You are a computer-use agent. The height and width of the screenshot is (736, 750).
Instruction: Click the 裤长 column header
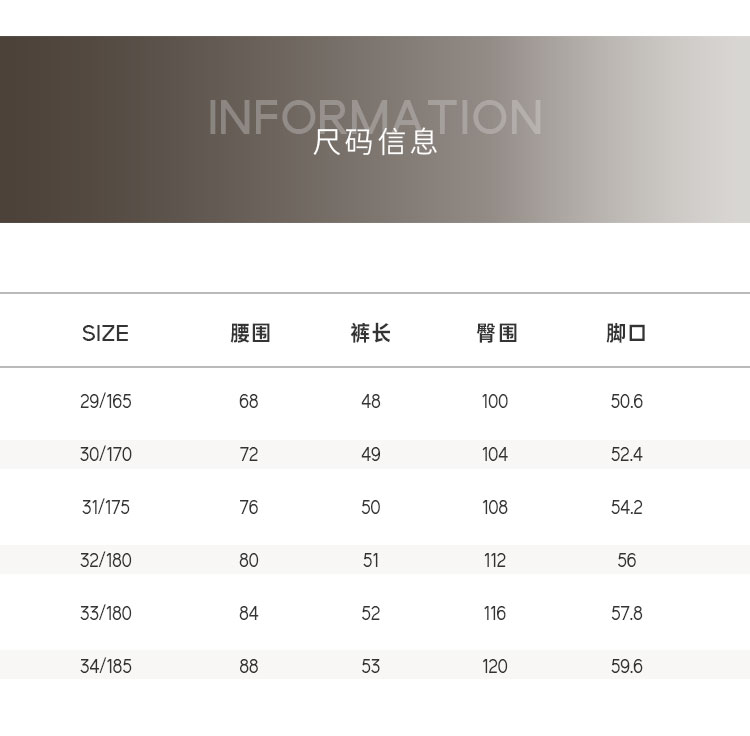pos(370,333)
